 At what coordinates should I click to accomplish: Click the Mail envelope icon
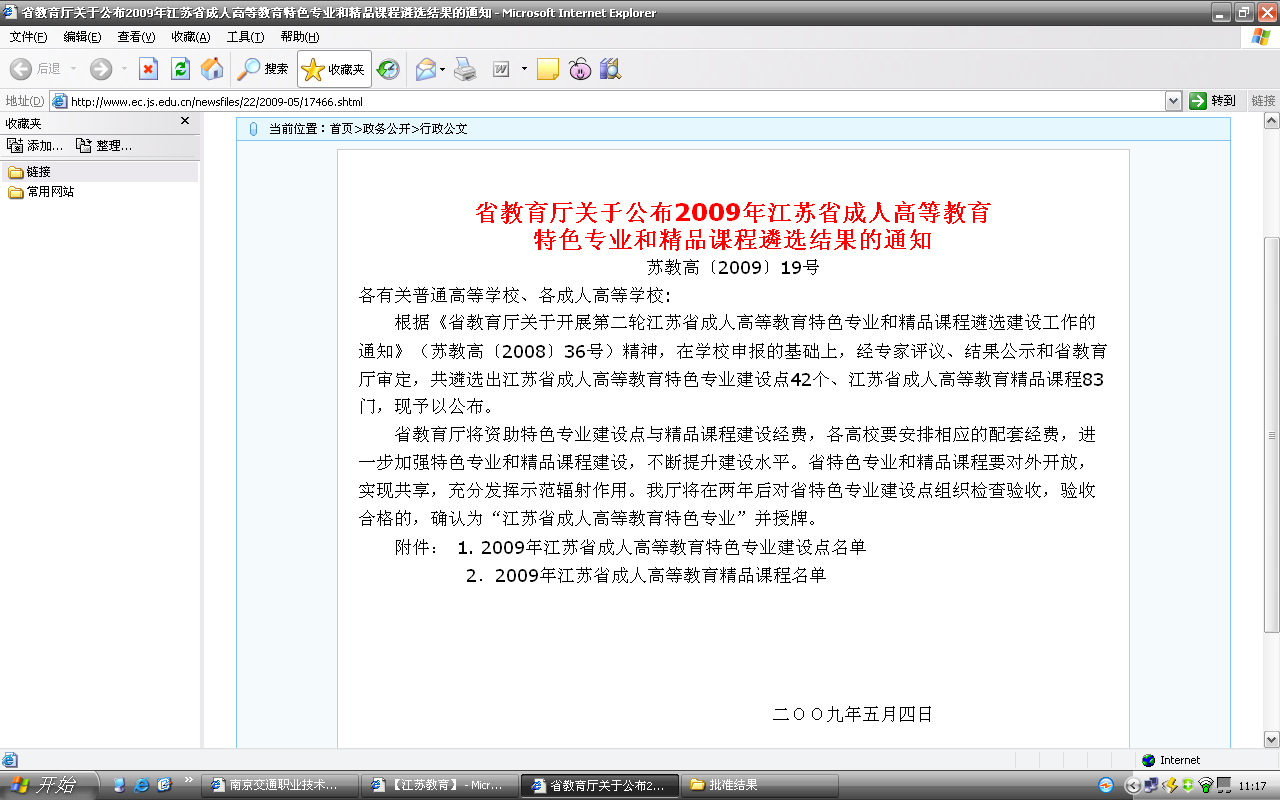tap(425, 69)
